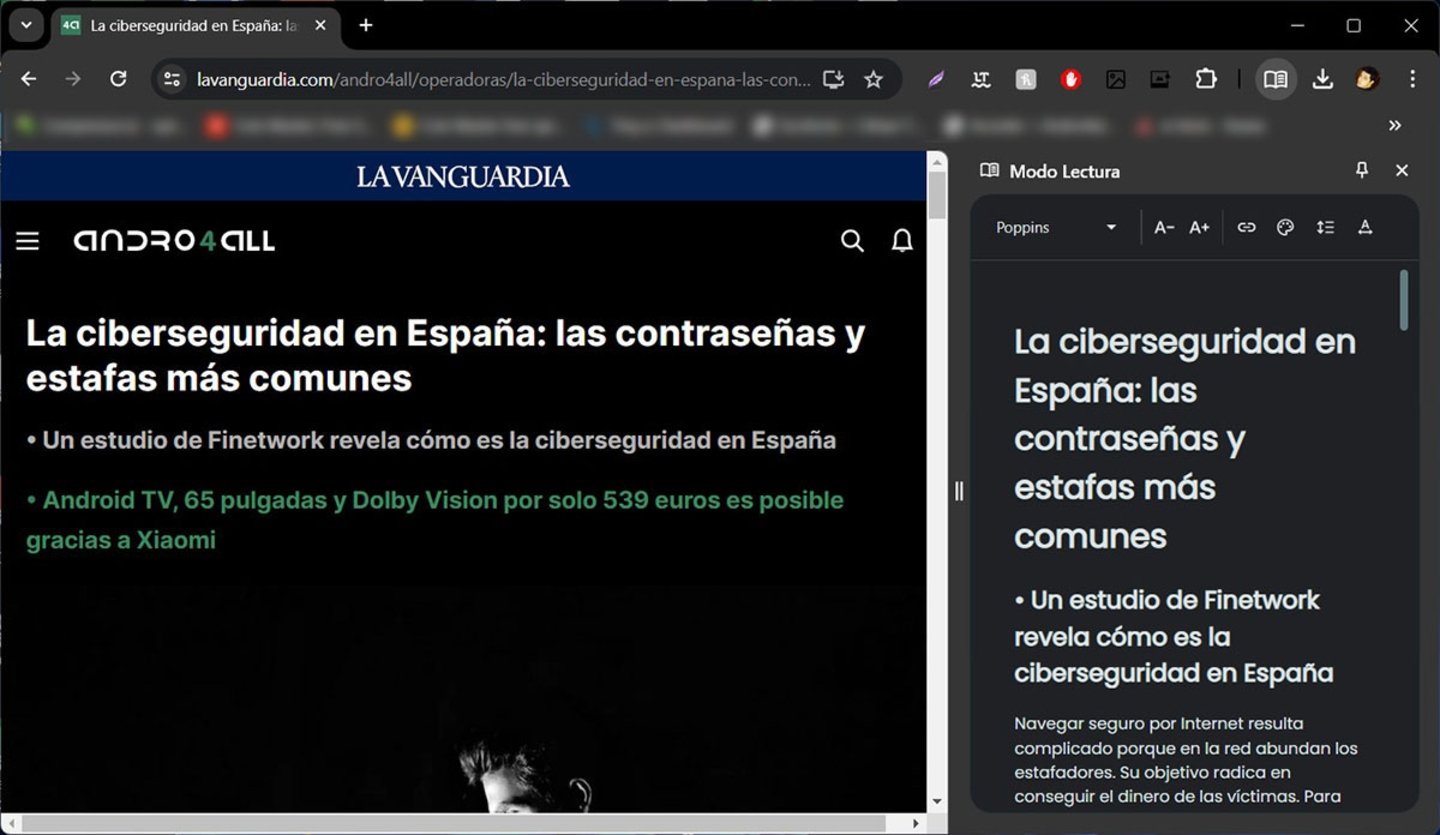Click the La Vanguardia logo header

pyautogui.click(x=463, y=177)
